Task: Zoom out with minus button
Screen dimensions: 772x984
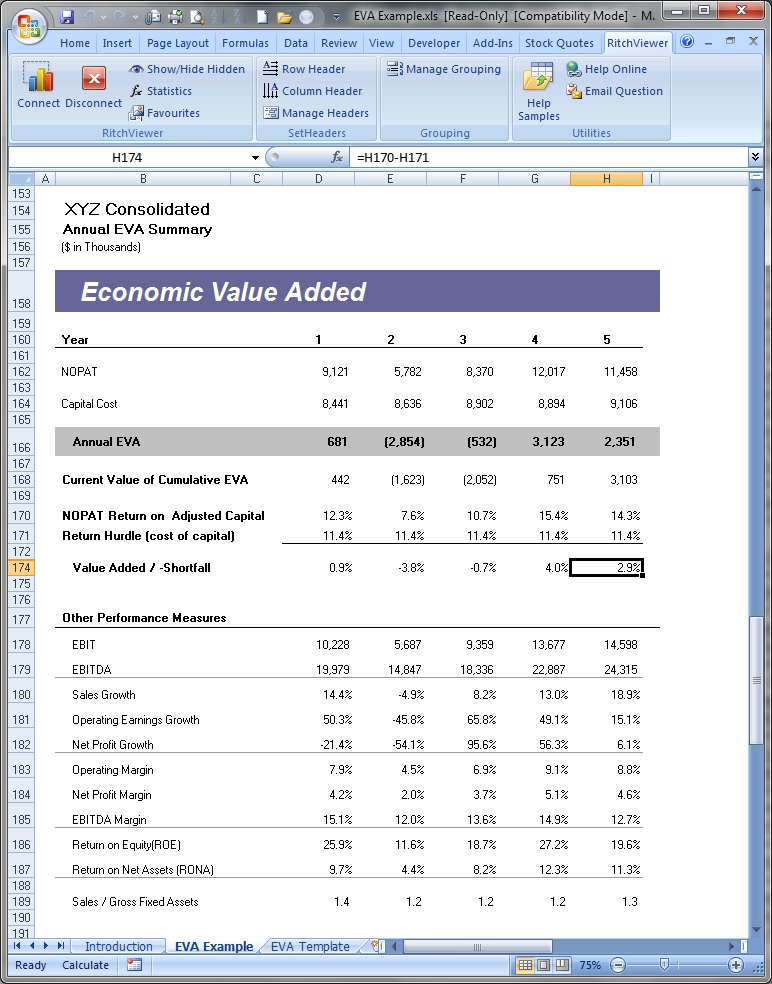Action: tap(618, 965)
